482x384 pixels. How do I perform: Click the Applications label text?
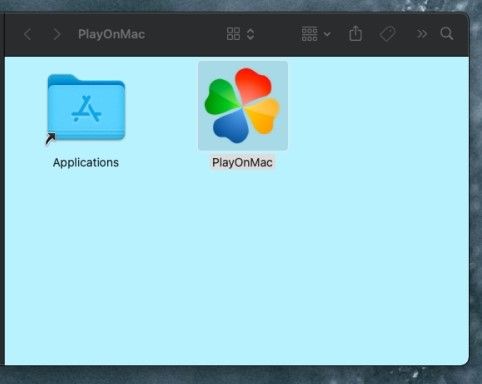pos(86,163)
